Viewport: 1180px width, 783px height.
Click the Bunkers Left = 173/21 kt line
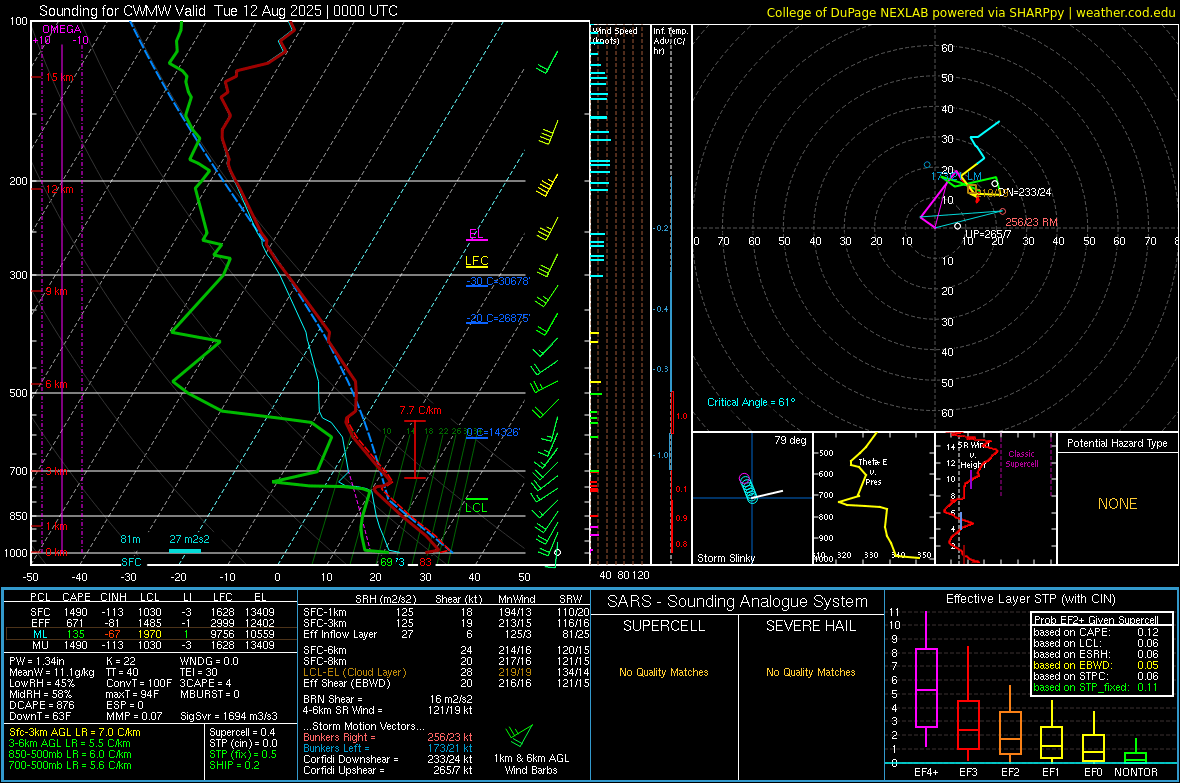point(387,748)
